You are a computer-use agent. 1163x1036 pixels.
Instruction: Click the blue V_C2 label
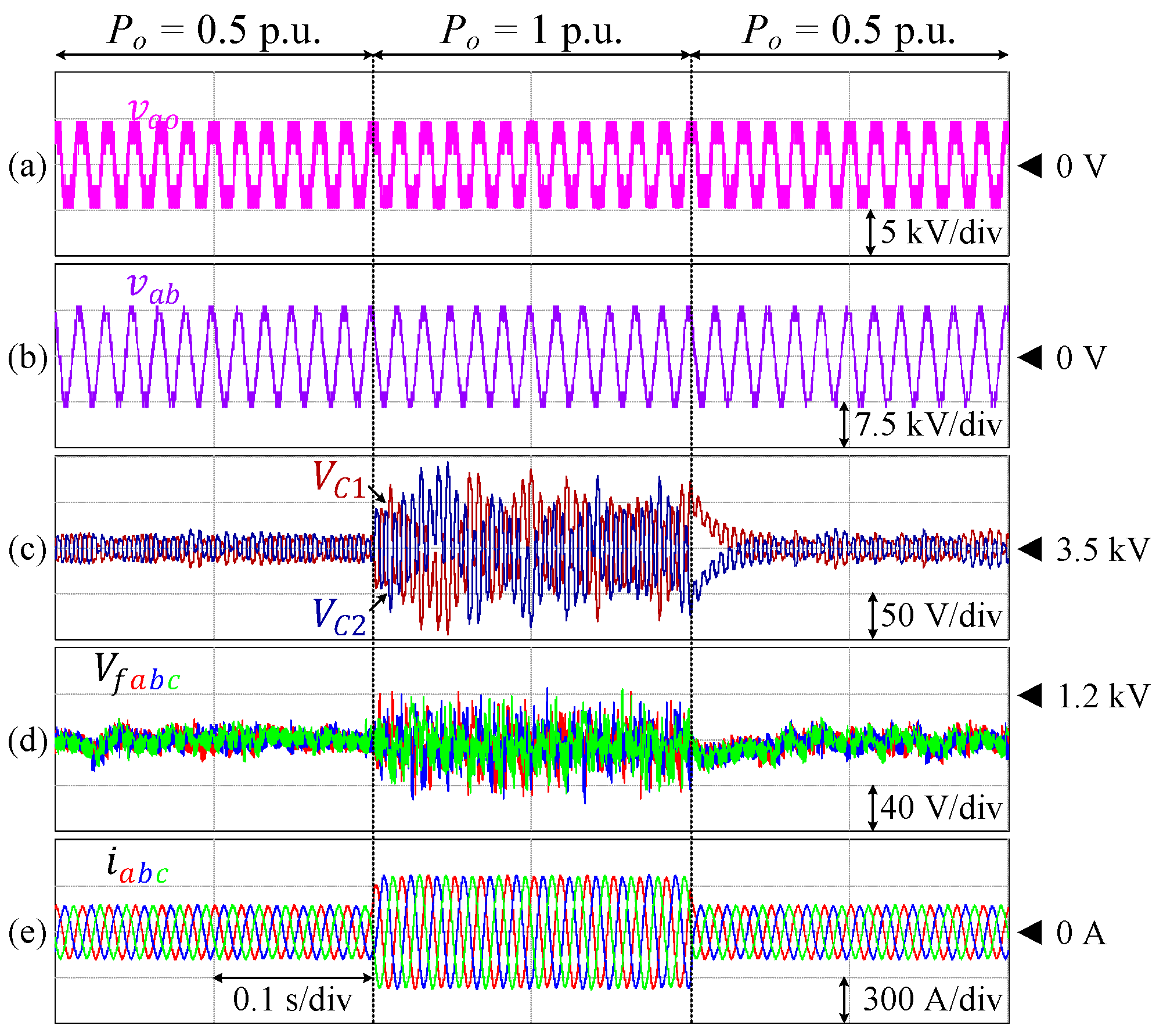[x=340, y=617]
